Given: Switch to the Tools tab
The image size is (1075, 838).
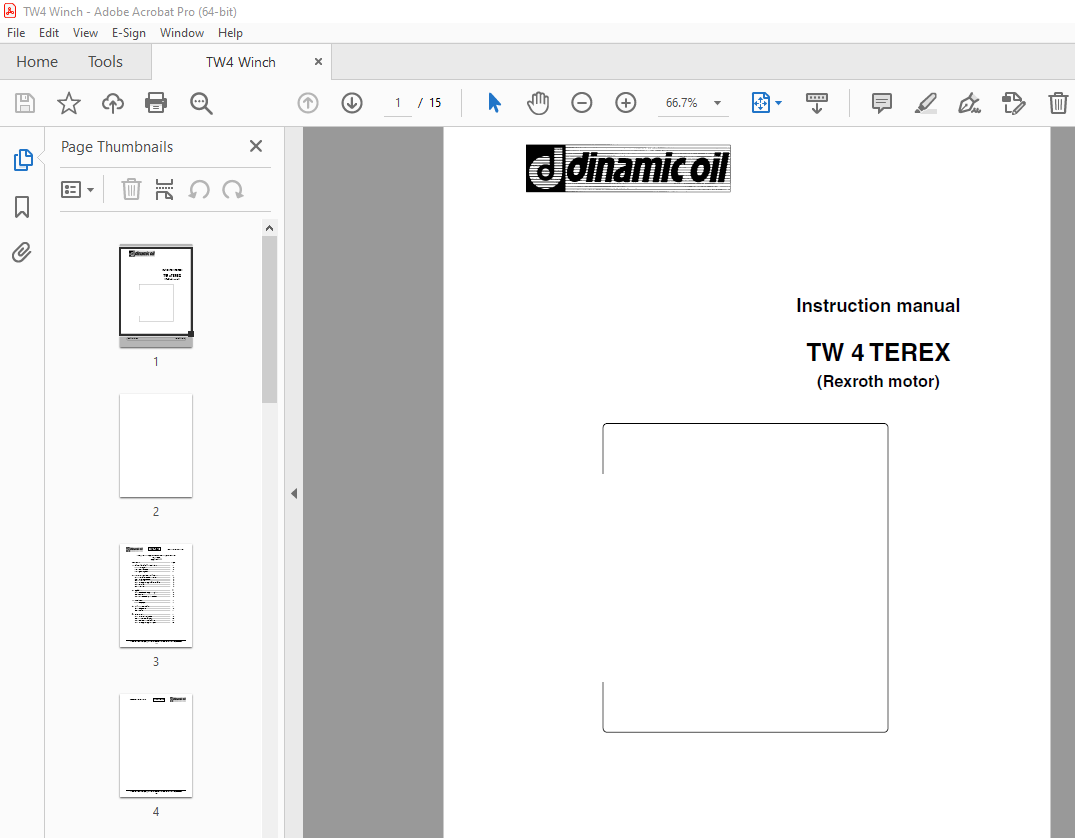Looking at the screenshot, I should [105, 62].
